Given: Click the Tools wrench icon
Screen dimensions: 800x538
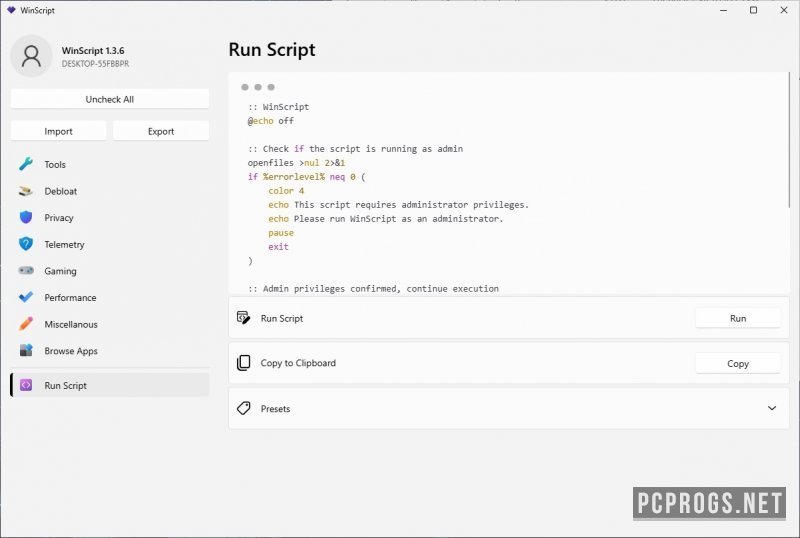Looking at the screenshot, I should click(26, 164).
